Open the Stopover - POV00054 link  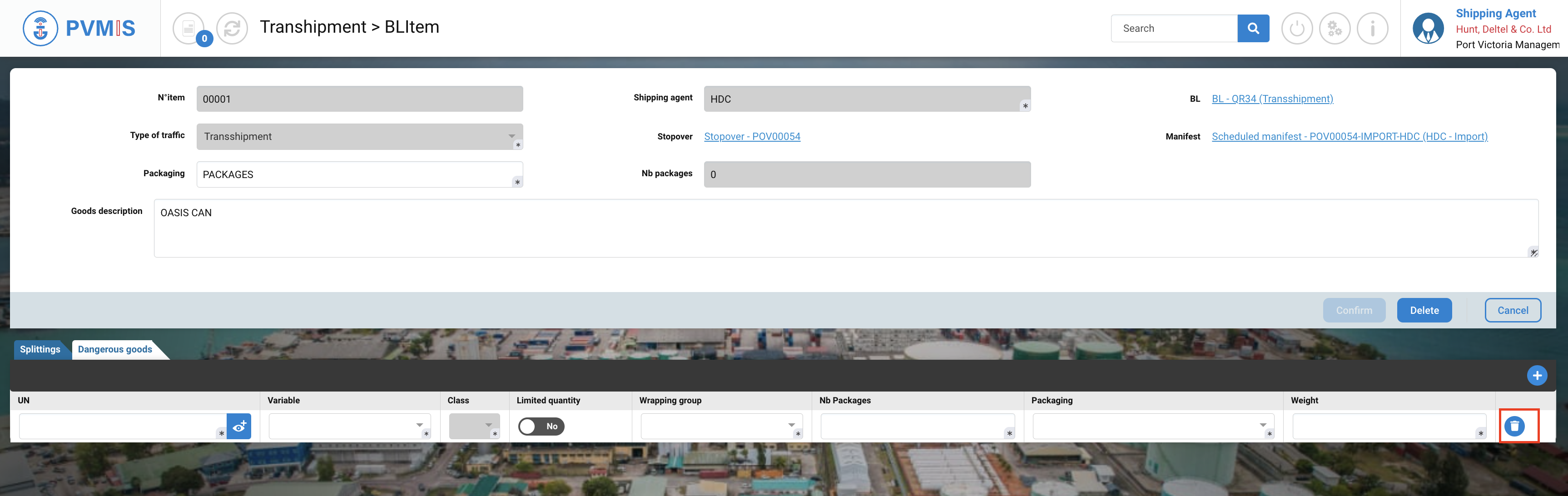(752, 136)
